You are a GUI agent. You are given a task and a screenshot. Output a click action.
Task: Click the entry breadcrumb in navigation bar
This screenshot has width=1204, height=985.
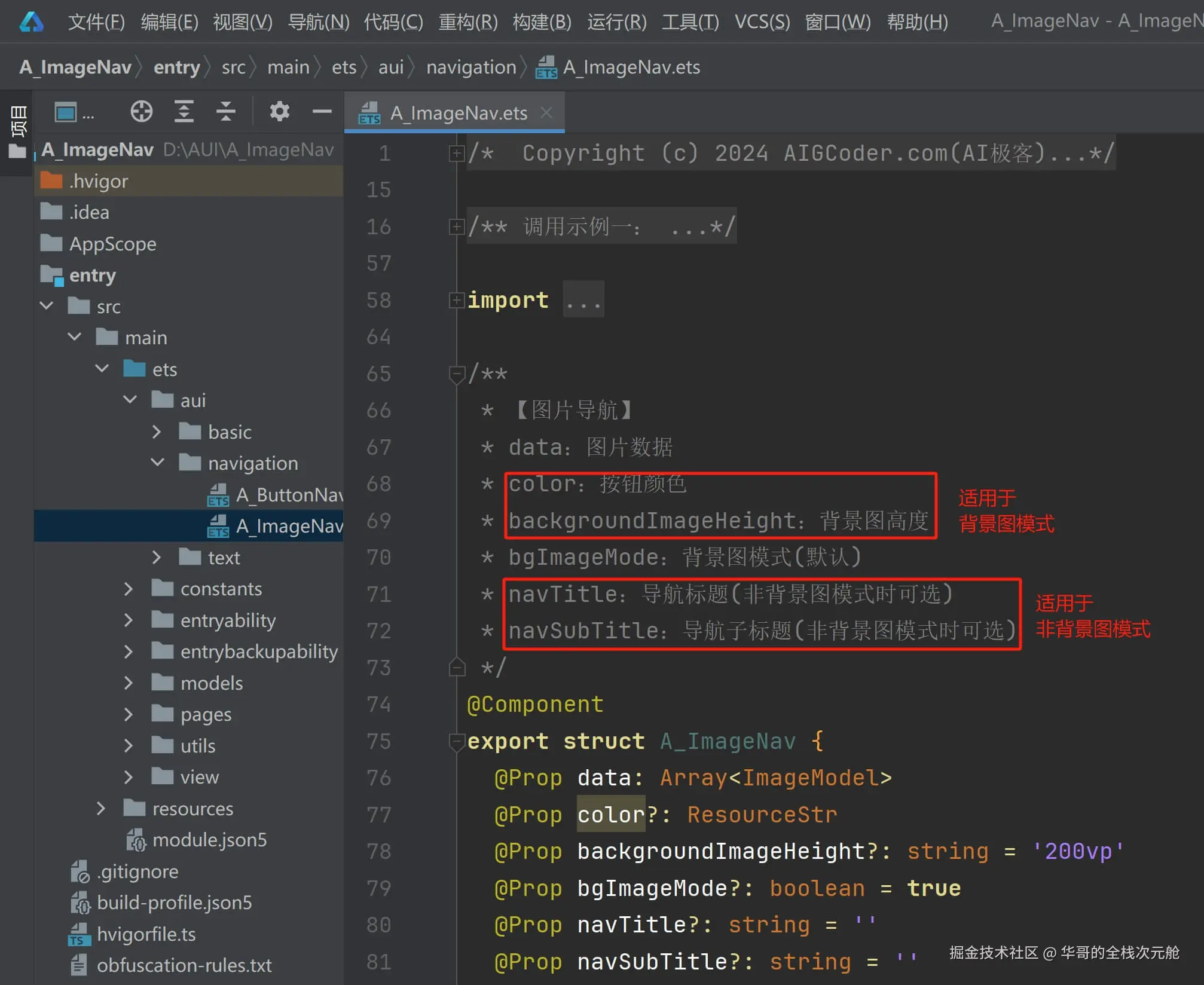(176, 67)
